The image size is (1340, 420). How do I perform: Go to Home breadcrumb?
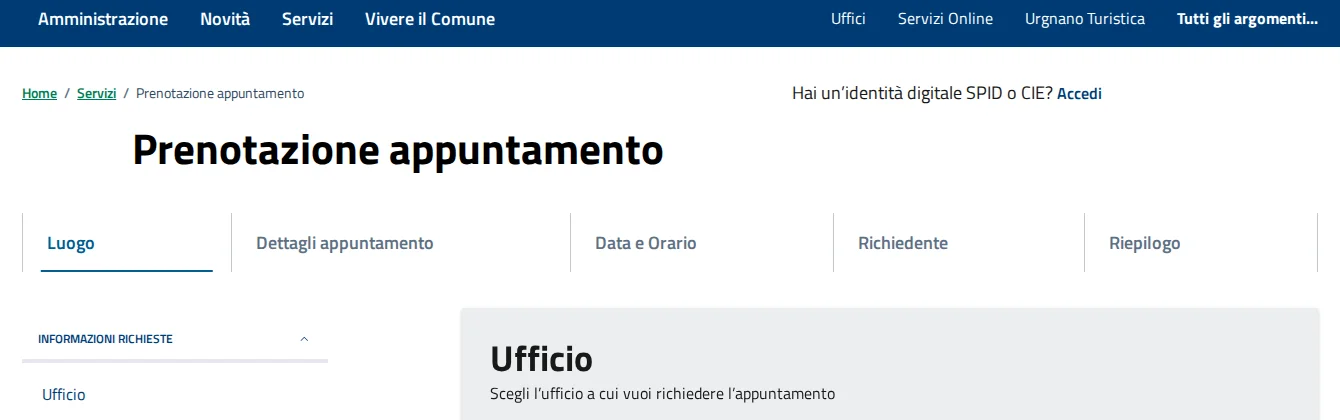39,93
